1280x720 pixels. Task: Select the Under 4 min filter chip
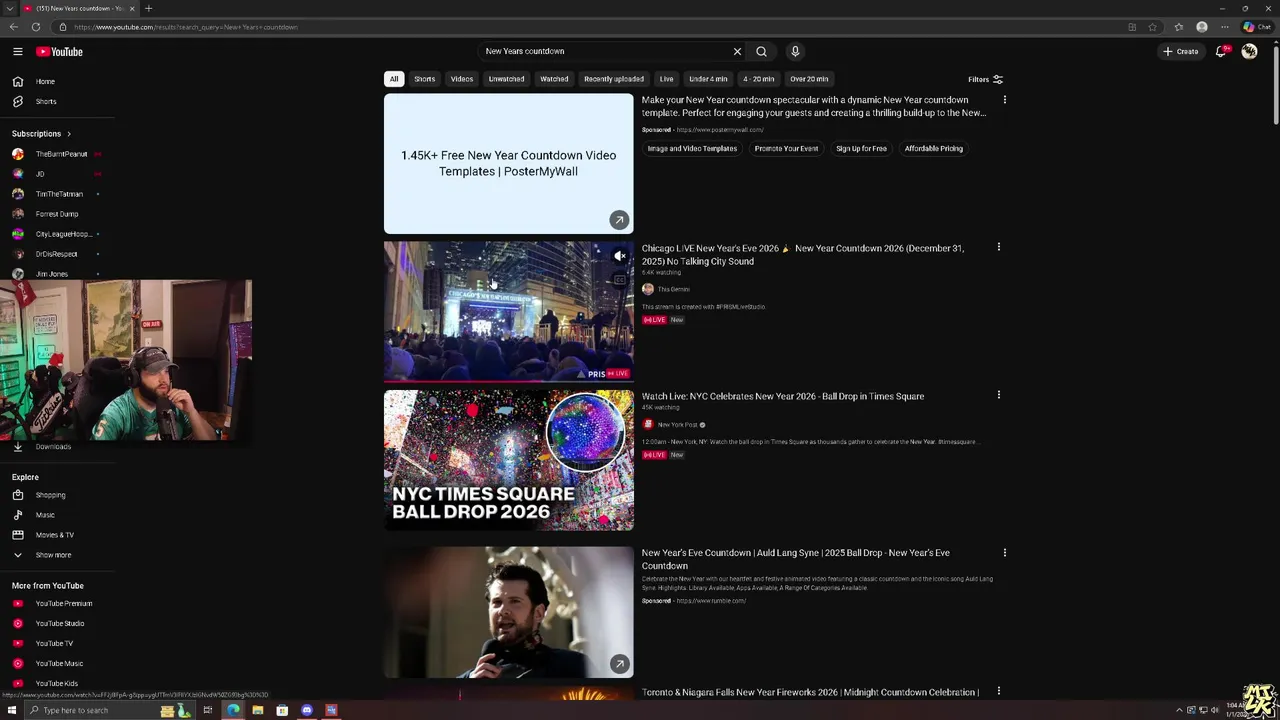click(708, 79)
